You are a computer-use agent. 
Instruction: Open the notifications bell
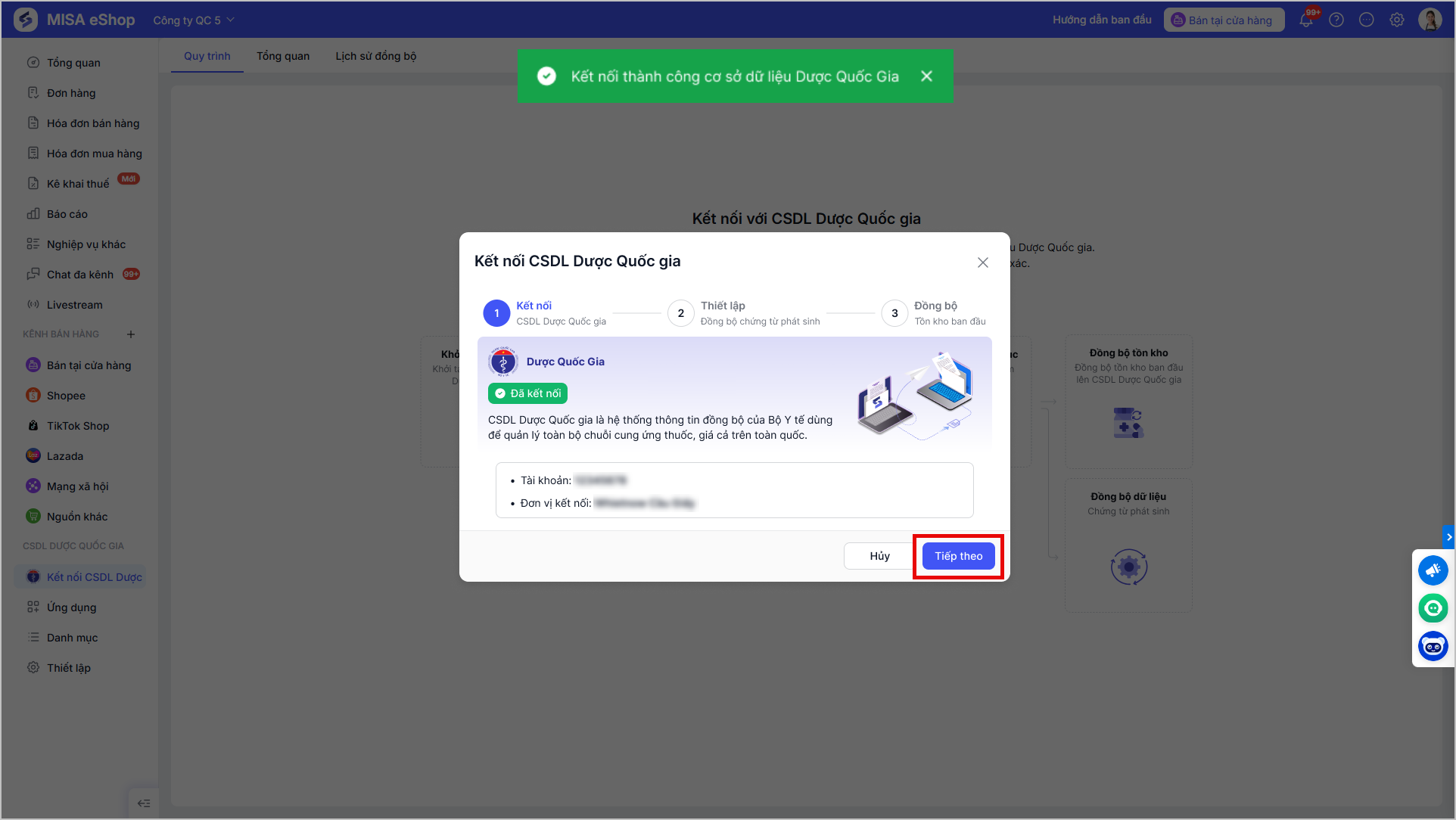(1306, 20)
